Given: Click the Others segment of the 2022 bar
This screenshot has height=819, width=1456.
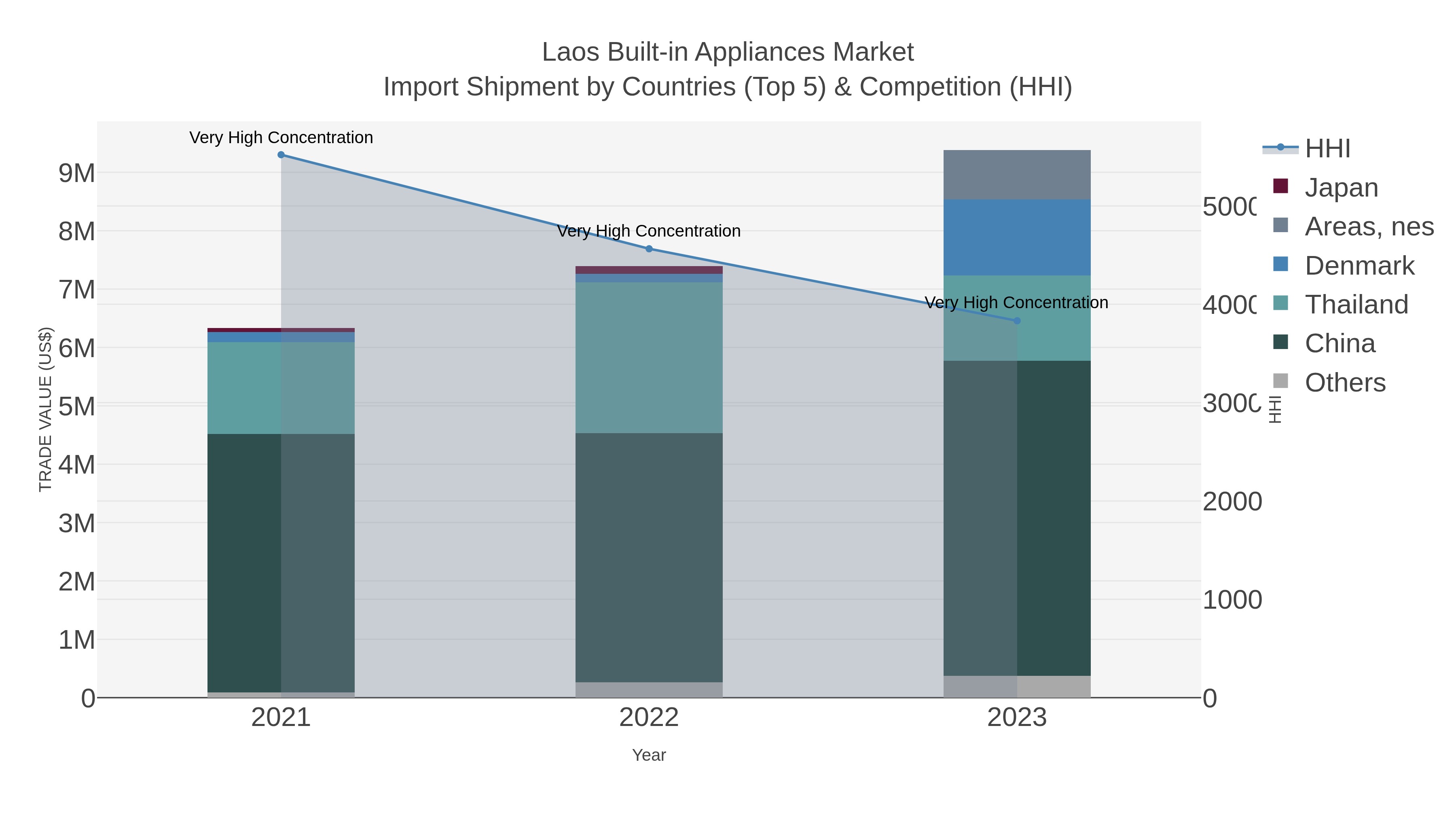Looking at the screenshot, I should click(x=649, y=690).
